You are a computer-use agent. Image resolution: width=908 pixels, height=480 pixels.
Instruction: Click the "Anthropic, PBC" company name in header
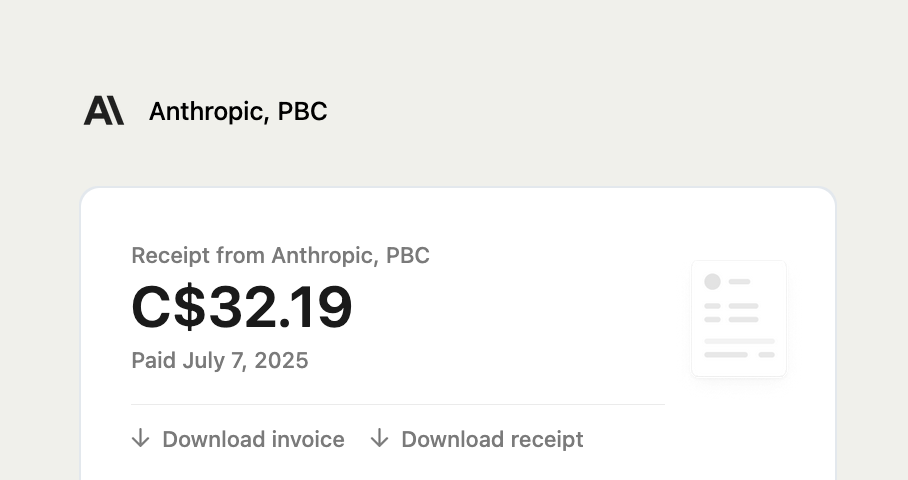click(x=238, y=112)
